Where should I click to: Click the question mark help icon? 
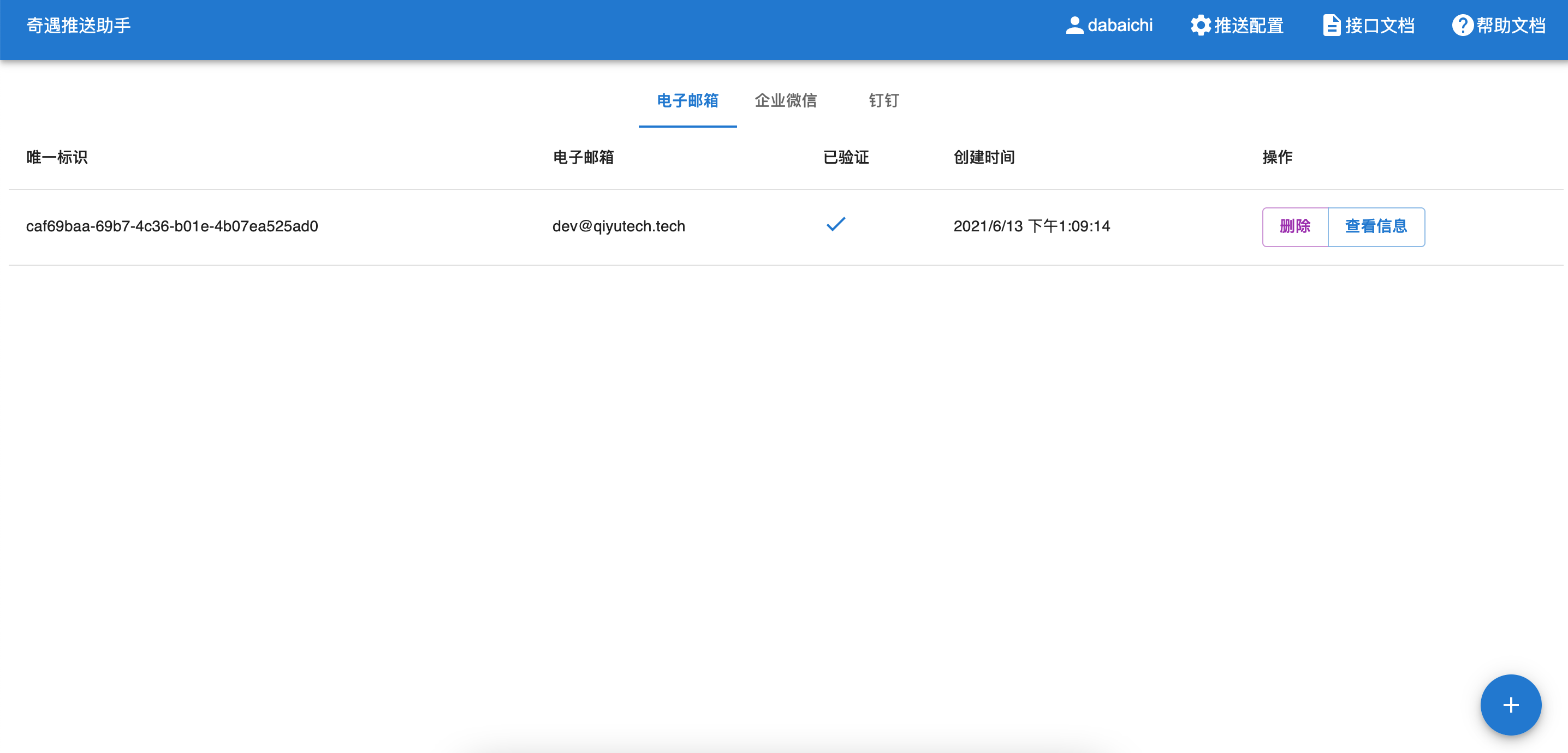click(x=1462, y=26)
